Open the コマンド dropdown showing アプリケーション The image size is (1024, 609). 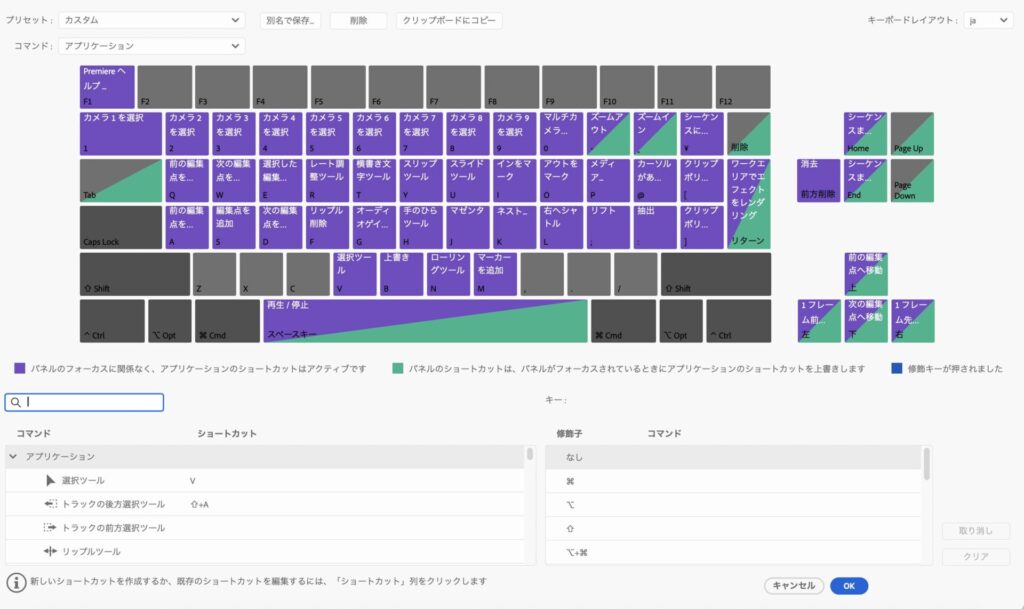(x=152, y=46)
